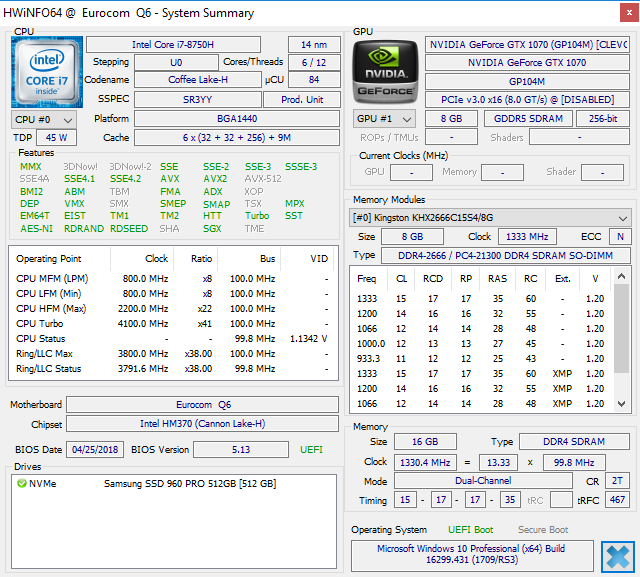Screen dimensions: 640x577
Task: Click the green NVMe drive status icon
Action: click(22, 484)
